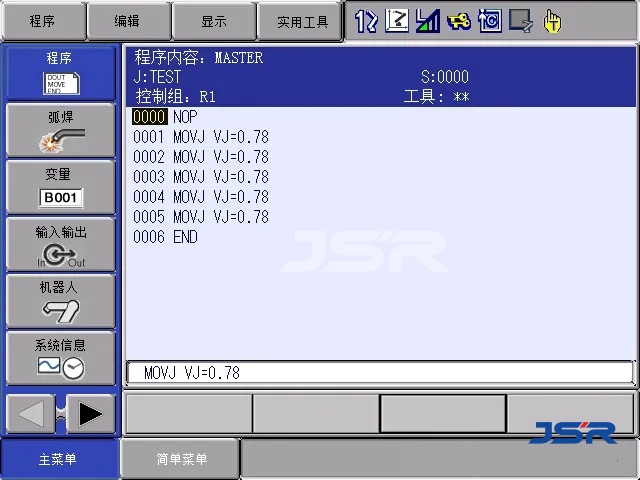Click the 程序 program icon in sidebar
The image size is (640, 480).
tap(60, 73)
